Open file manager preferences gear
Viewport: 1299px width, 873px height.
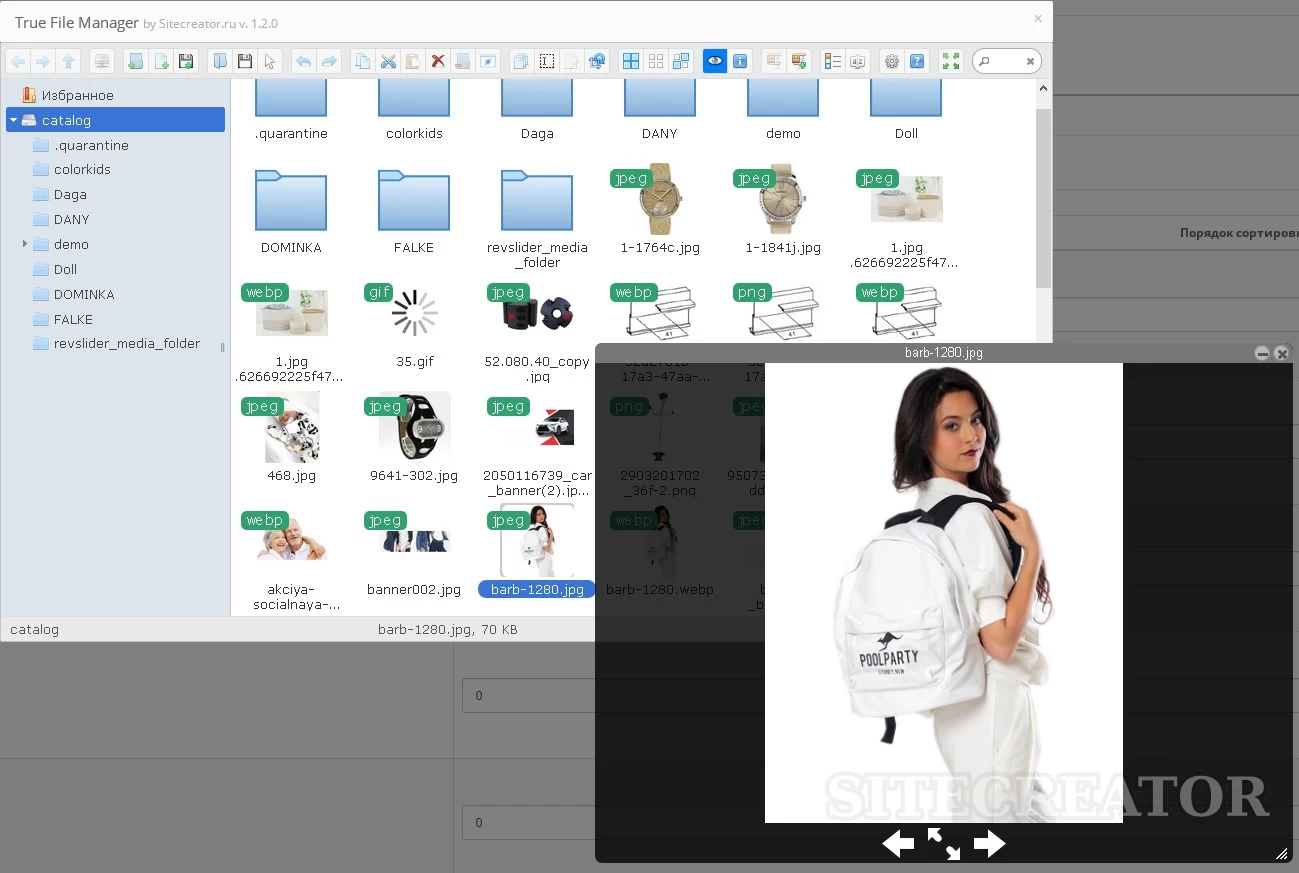pos(892,61)
